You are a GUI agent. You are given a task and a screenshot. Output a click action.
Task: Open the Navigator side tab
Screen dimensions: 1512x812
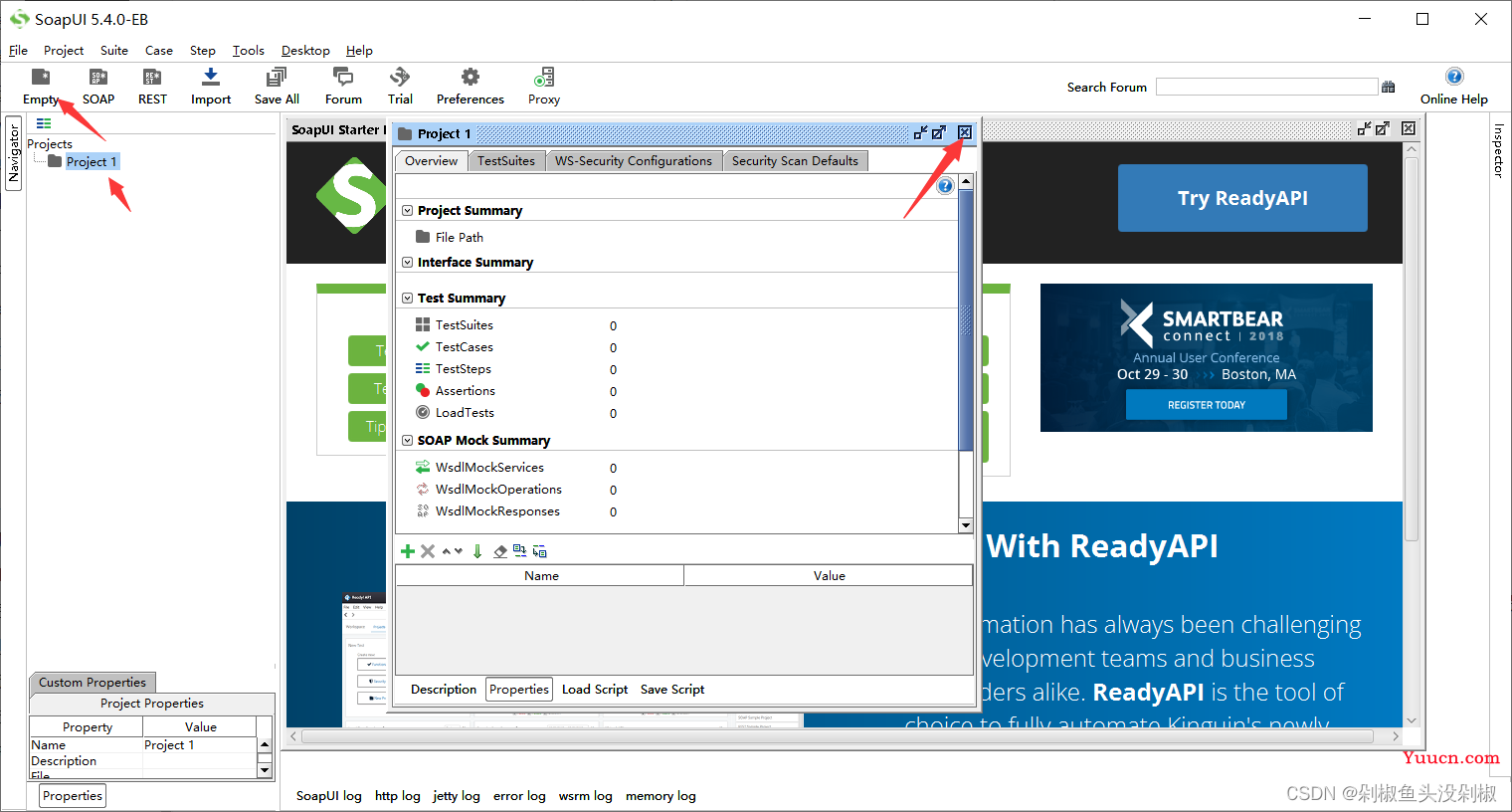tap(14, 153)
